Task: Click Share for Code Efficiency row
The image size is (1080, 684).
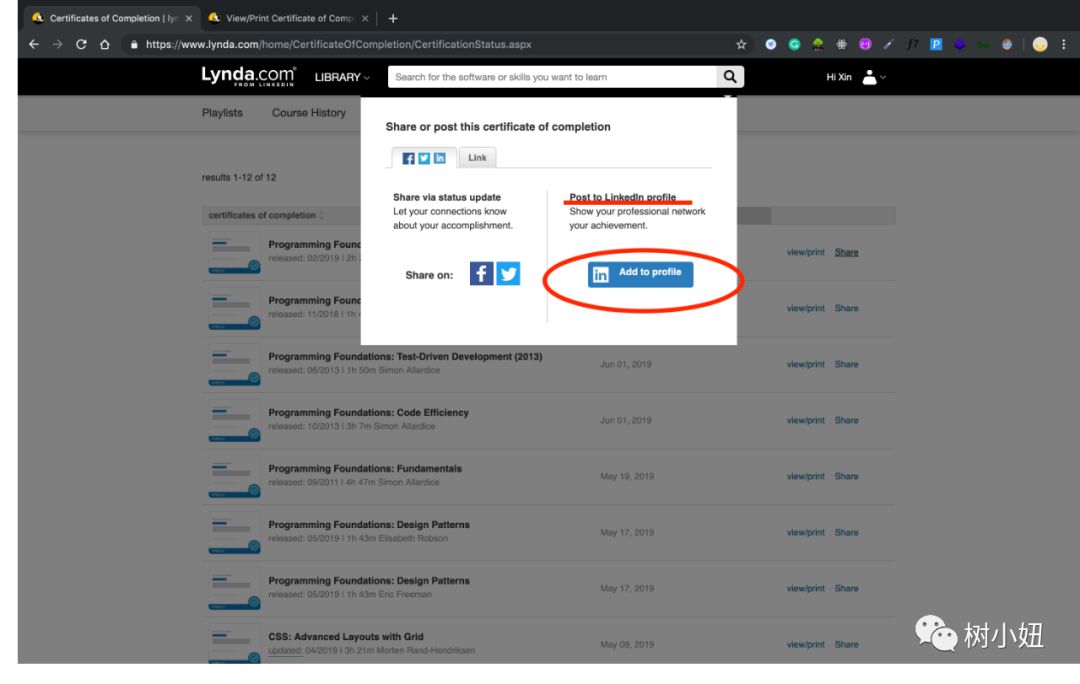Action: click(x=847, y=420)
